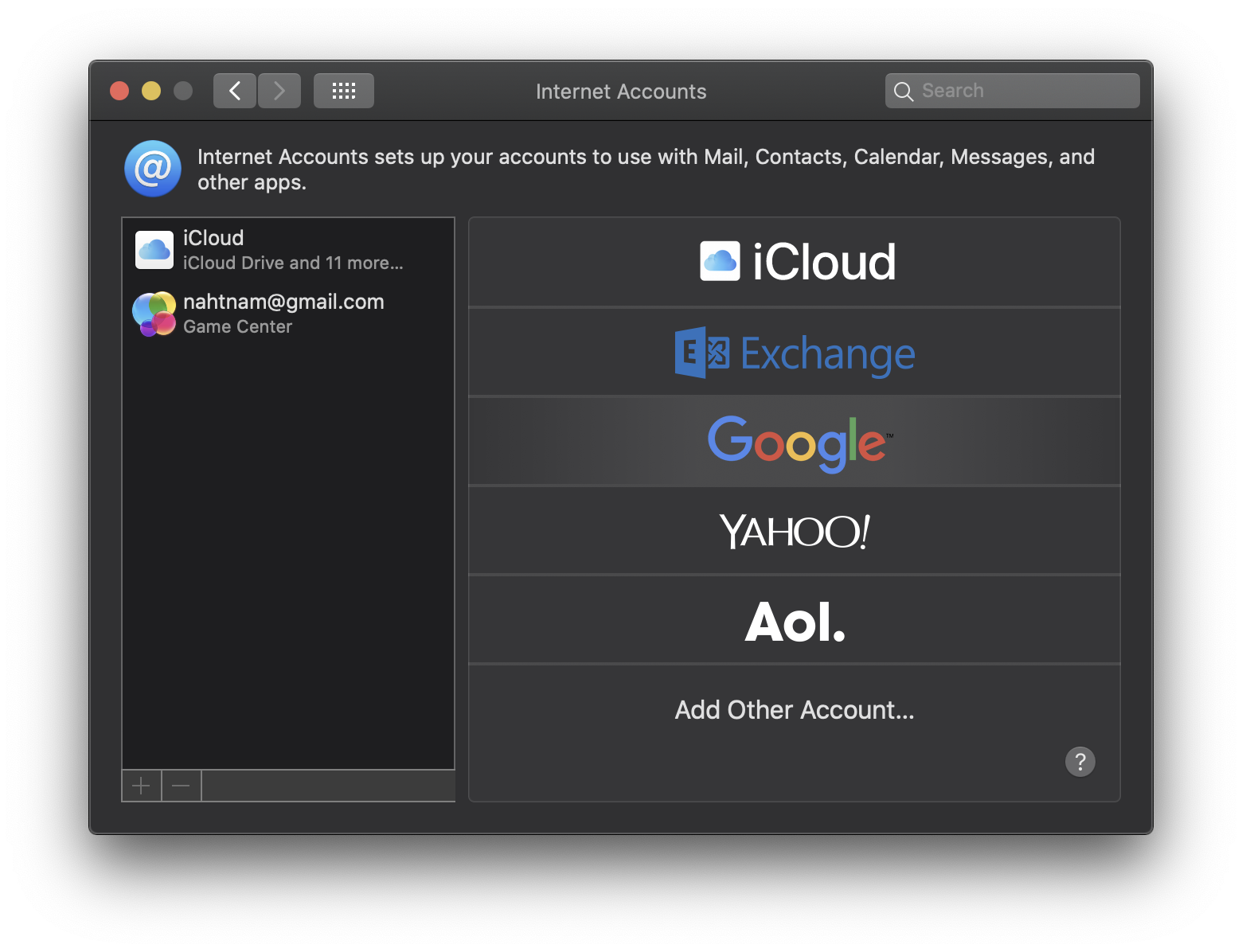Click Add Other Account...
The width and height of the screenshot is (1242, 952).
(x=794, y=709)
